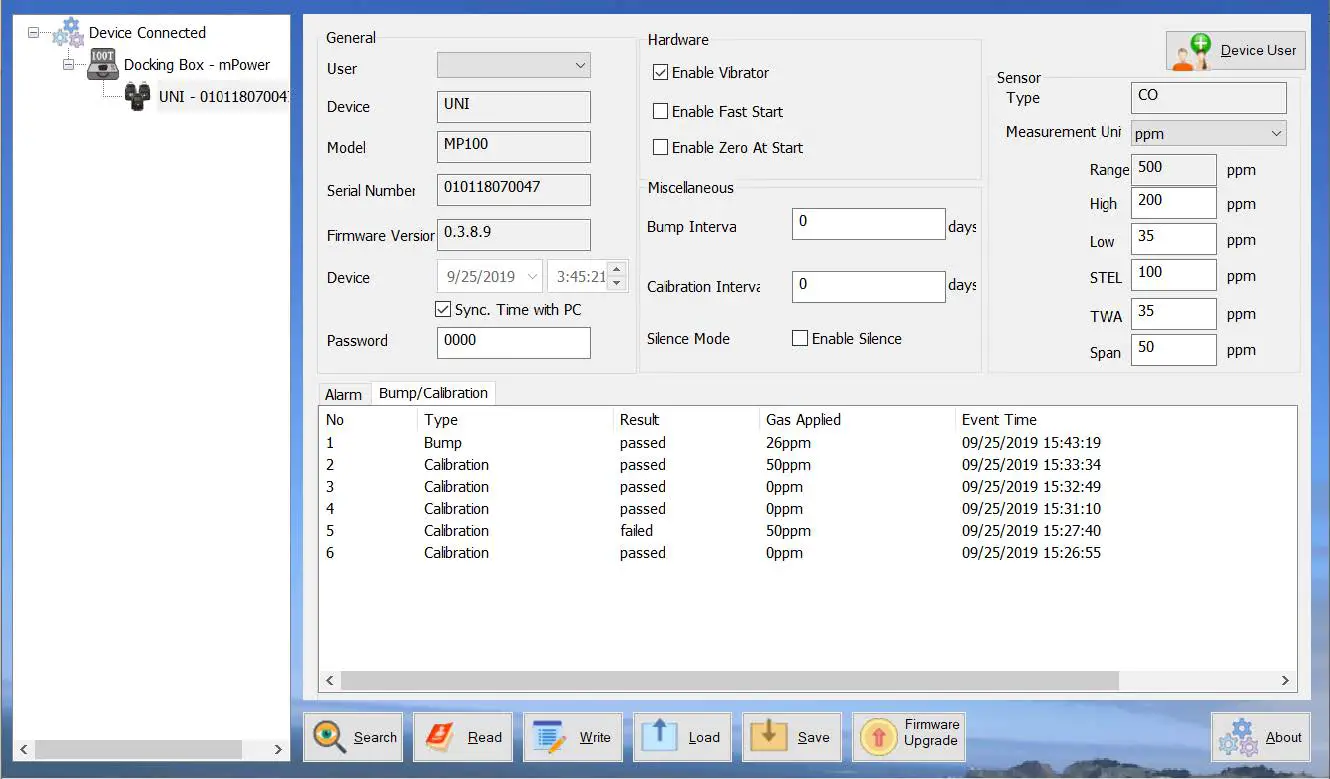Click the horizontal scrollbar in event log
Viewport: 1330px width, 779px height.
[728, 680]
